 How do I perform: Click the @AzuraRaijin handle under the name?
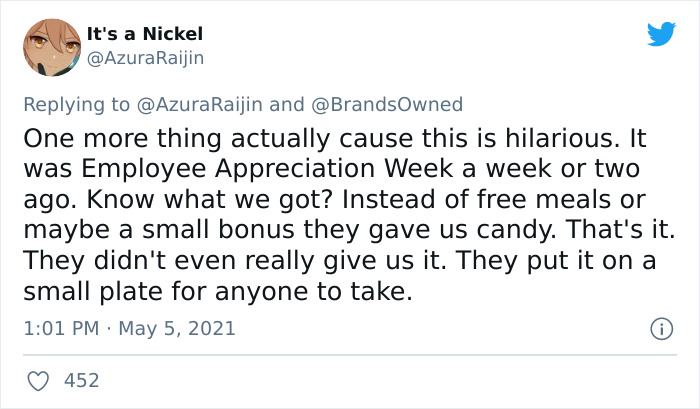145,58
